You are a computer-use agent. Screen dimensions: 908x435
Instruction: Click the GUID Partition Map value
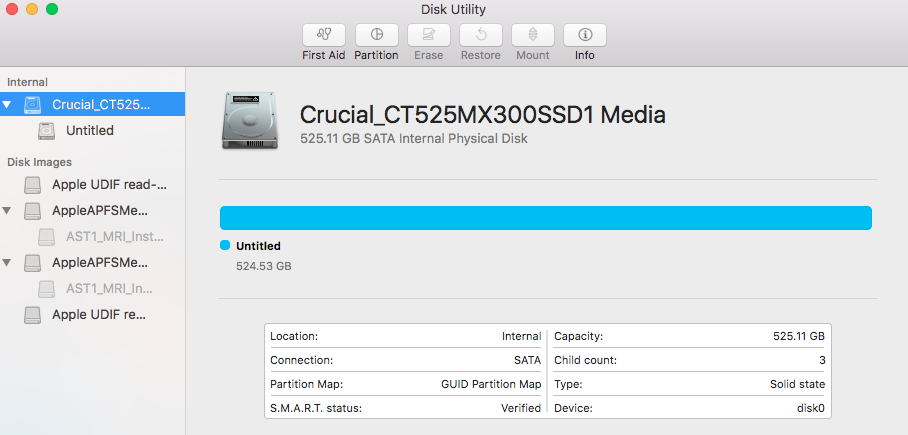pos(491,384)
